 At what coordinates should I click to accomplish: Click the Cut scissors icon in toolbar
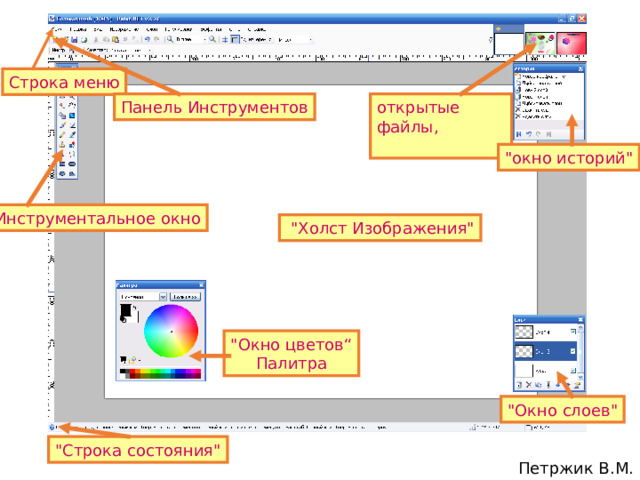(96, 40)
